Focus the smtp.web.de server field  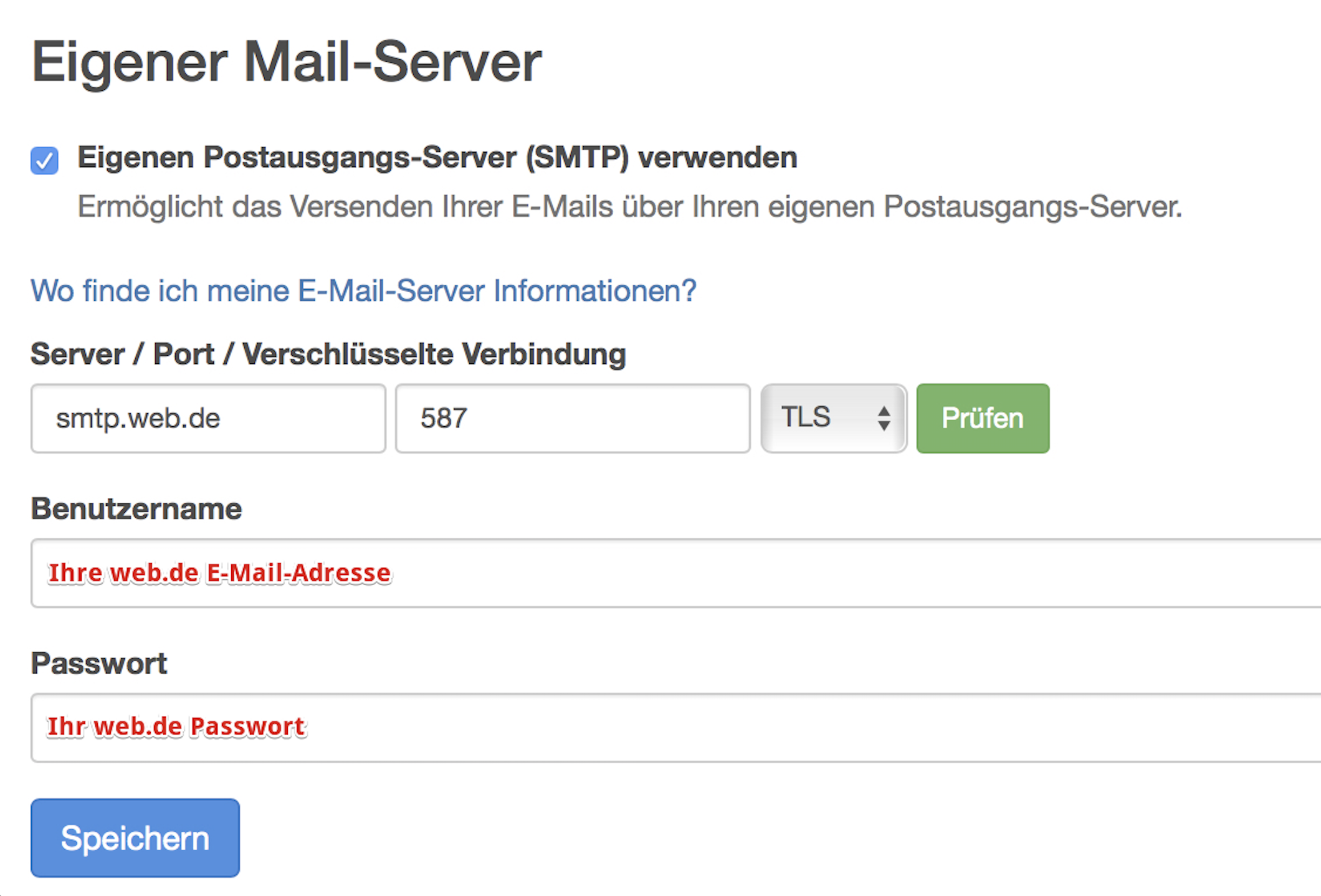(x=208, y=418)
